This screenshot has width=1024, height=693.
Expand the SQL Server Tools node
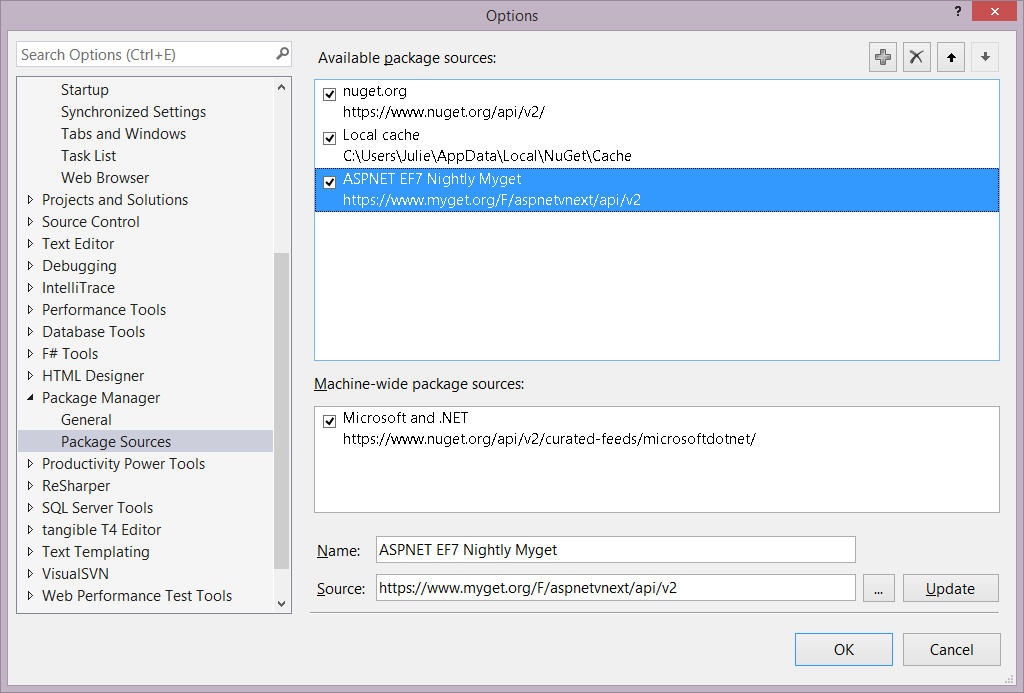click(x=30, y=508)
